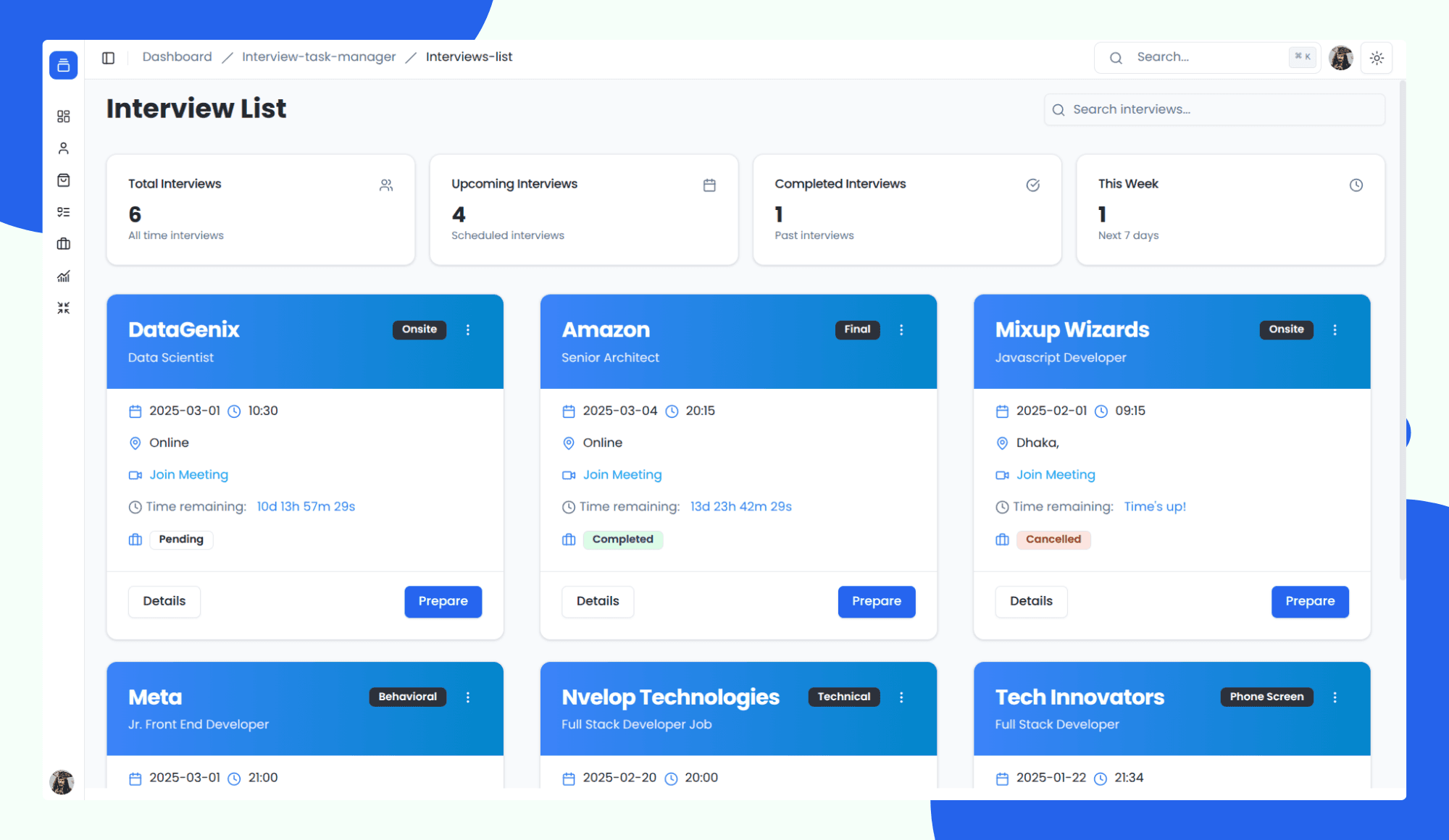
Task: Click the Dashboard navigation icon
Action: 64,115
